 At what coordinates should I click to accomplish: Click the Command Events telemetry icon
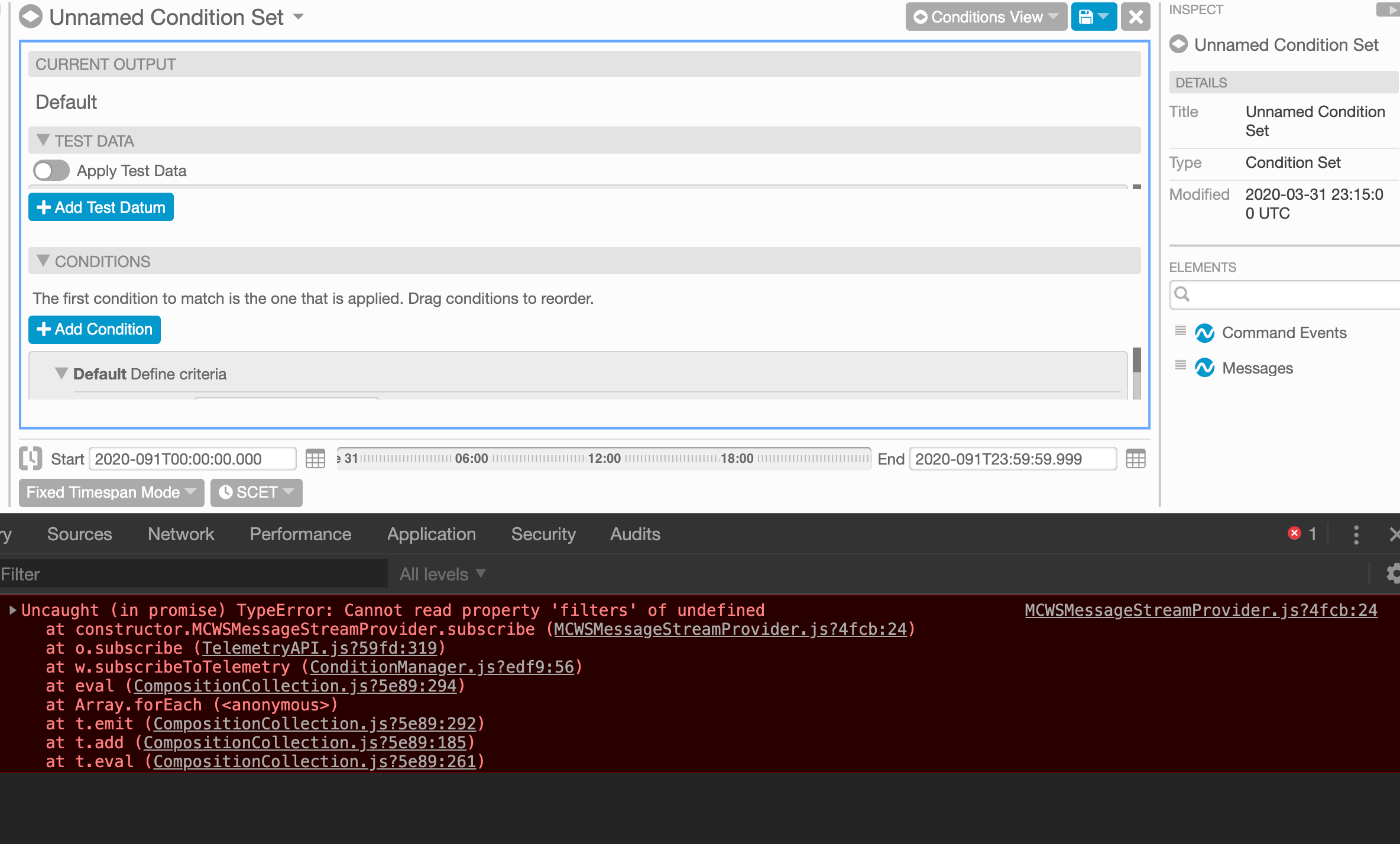tap(1206, 333)
